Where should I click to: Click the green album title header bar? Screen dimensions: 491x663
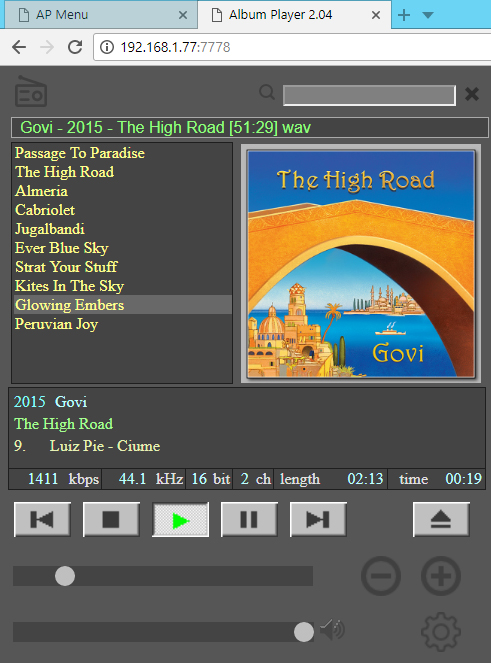click(x=250, y=128)
